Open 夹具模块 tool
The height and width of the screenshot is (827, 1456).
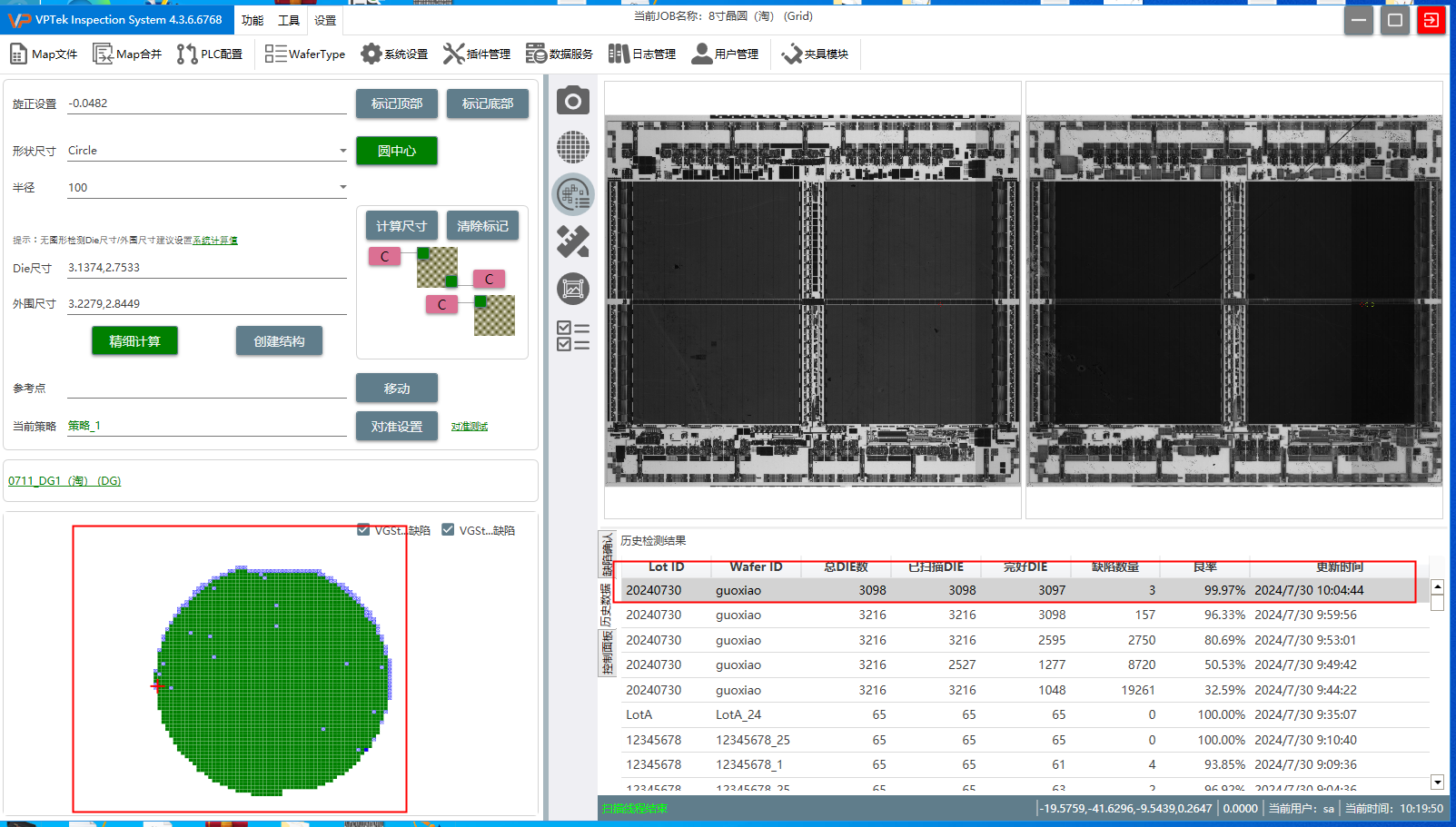pyautogui.click(x=815, y=54)
